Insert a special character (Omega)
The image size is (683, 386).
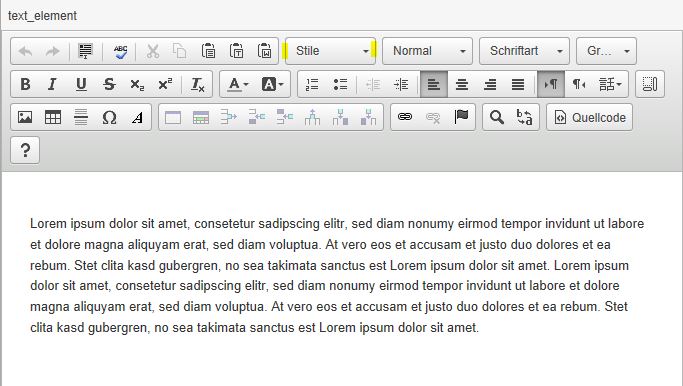coord(109,117)
